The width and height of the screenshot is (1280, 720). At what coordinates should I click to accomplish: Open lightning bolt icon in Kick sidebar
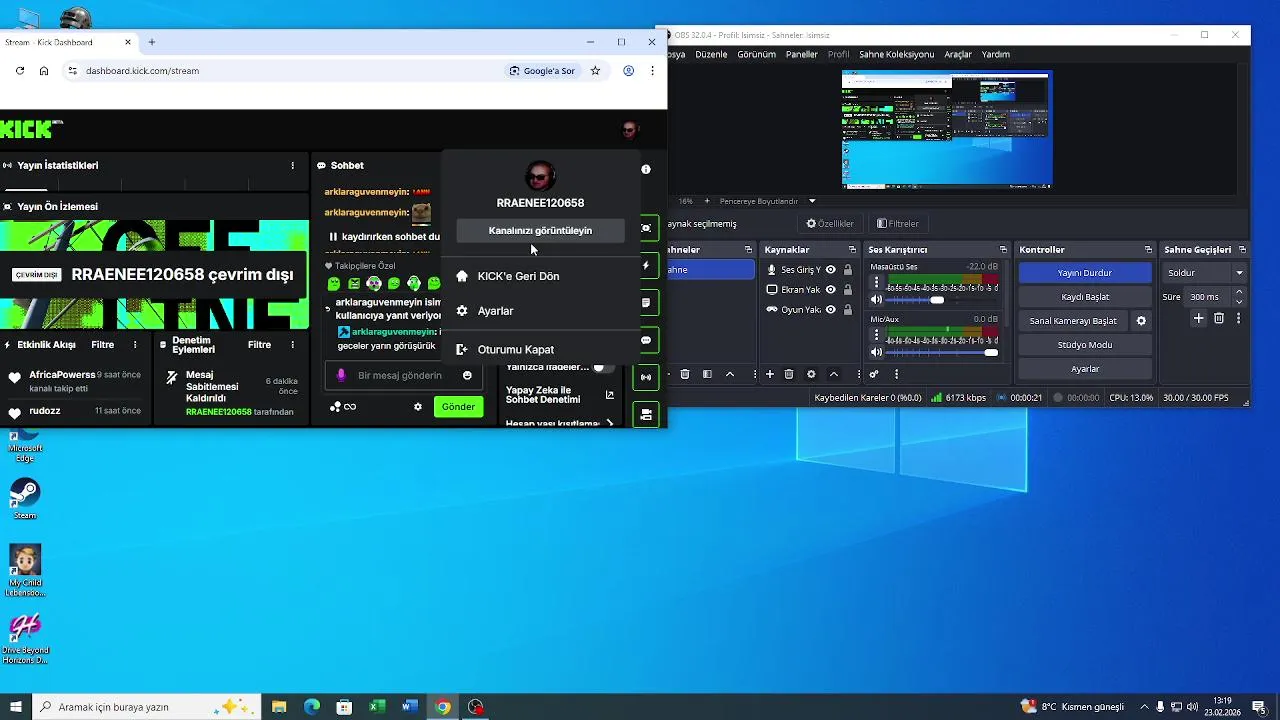click(646, 266)
